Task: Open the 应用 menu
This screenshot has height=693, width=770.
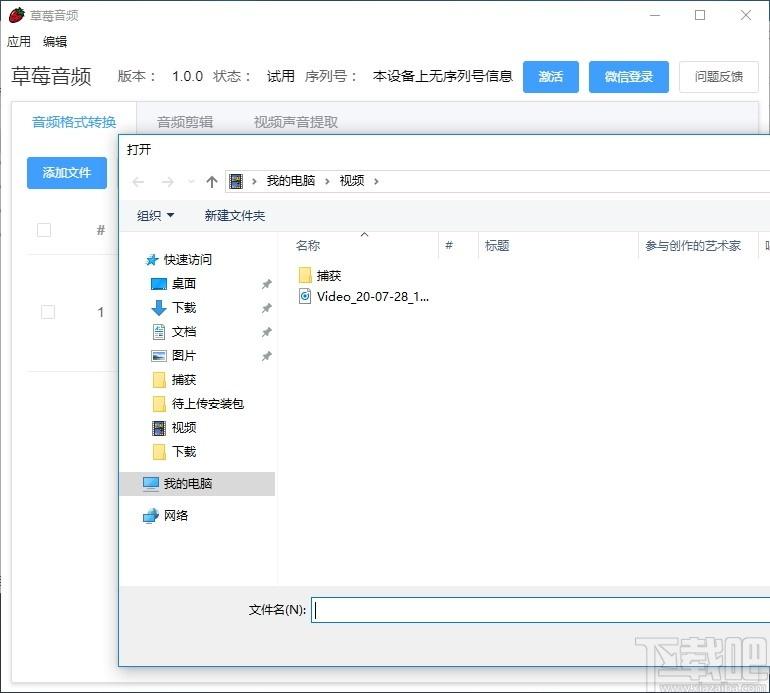Action: tap(19, 42)
